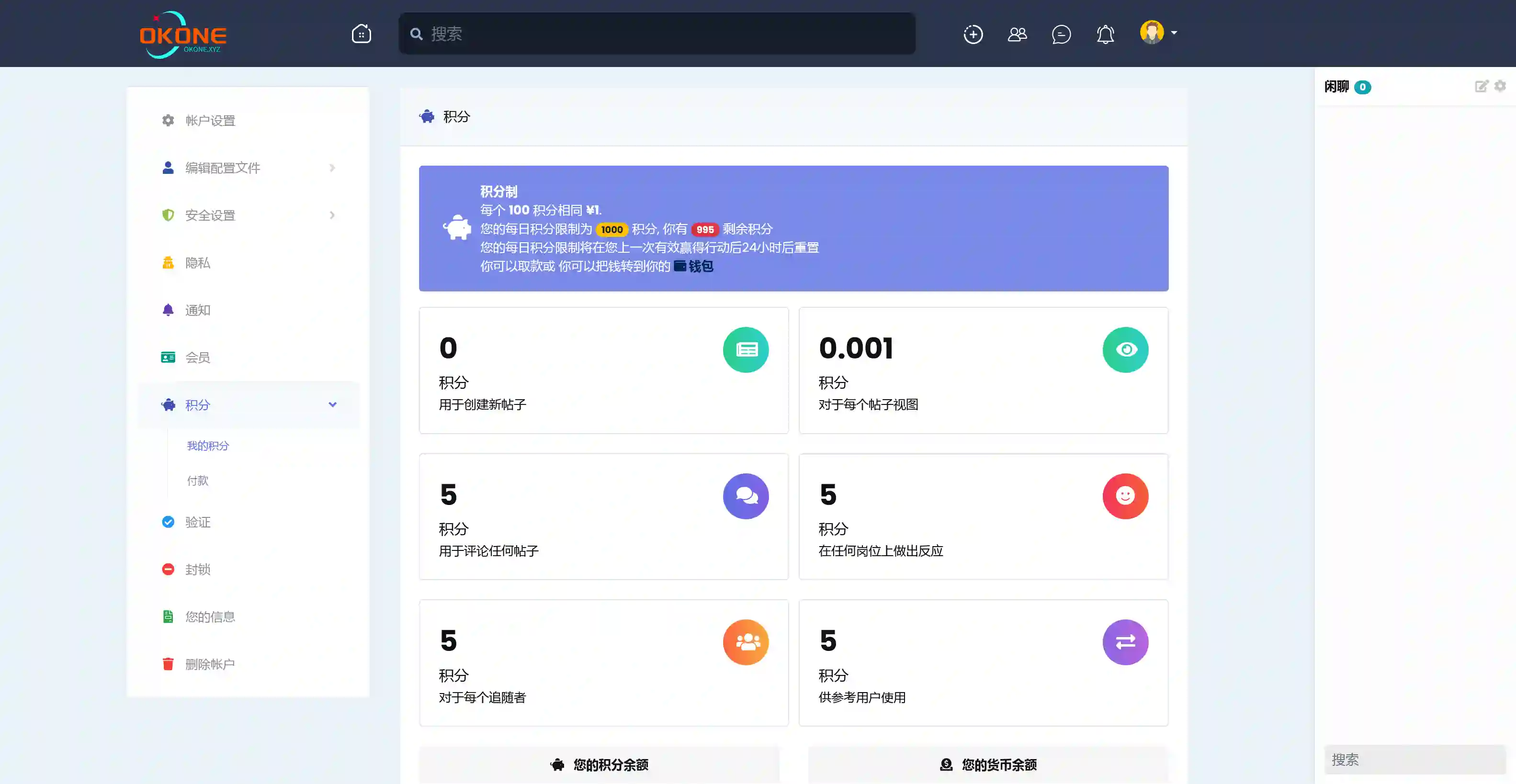Click the 995 remaining points badge
1516x784 pixels.
705,229
